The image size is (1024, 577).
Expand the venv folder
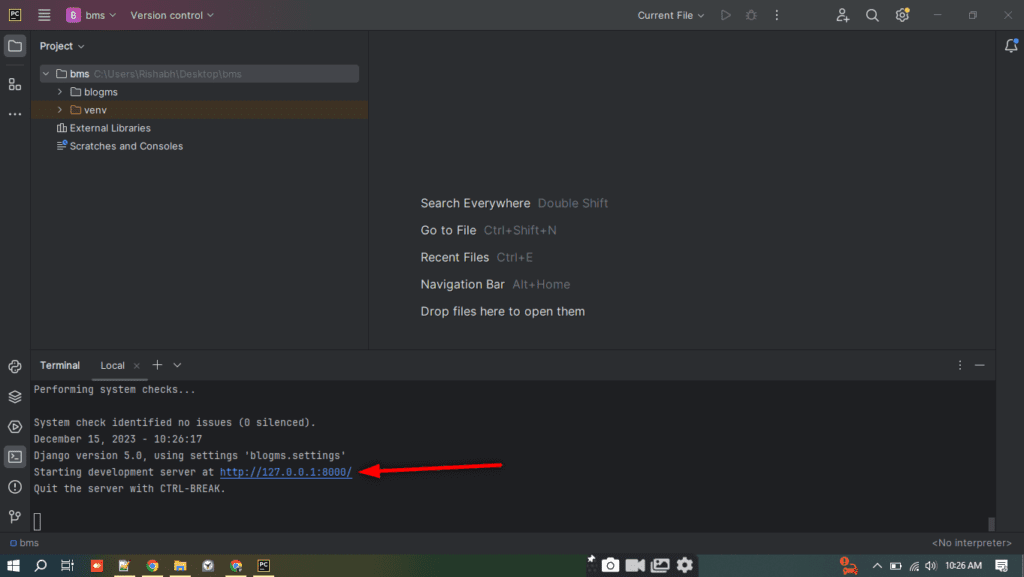[60, 110]
